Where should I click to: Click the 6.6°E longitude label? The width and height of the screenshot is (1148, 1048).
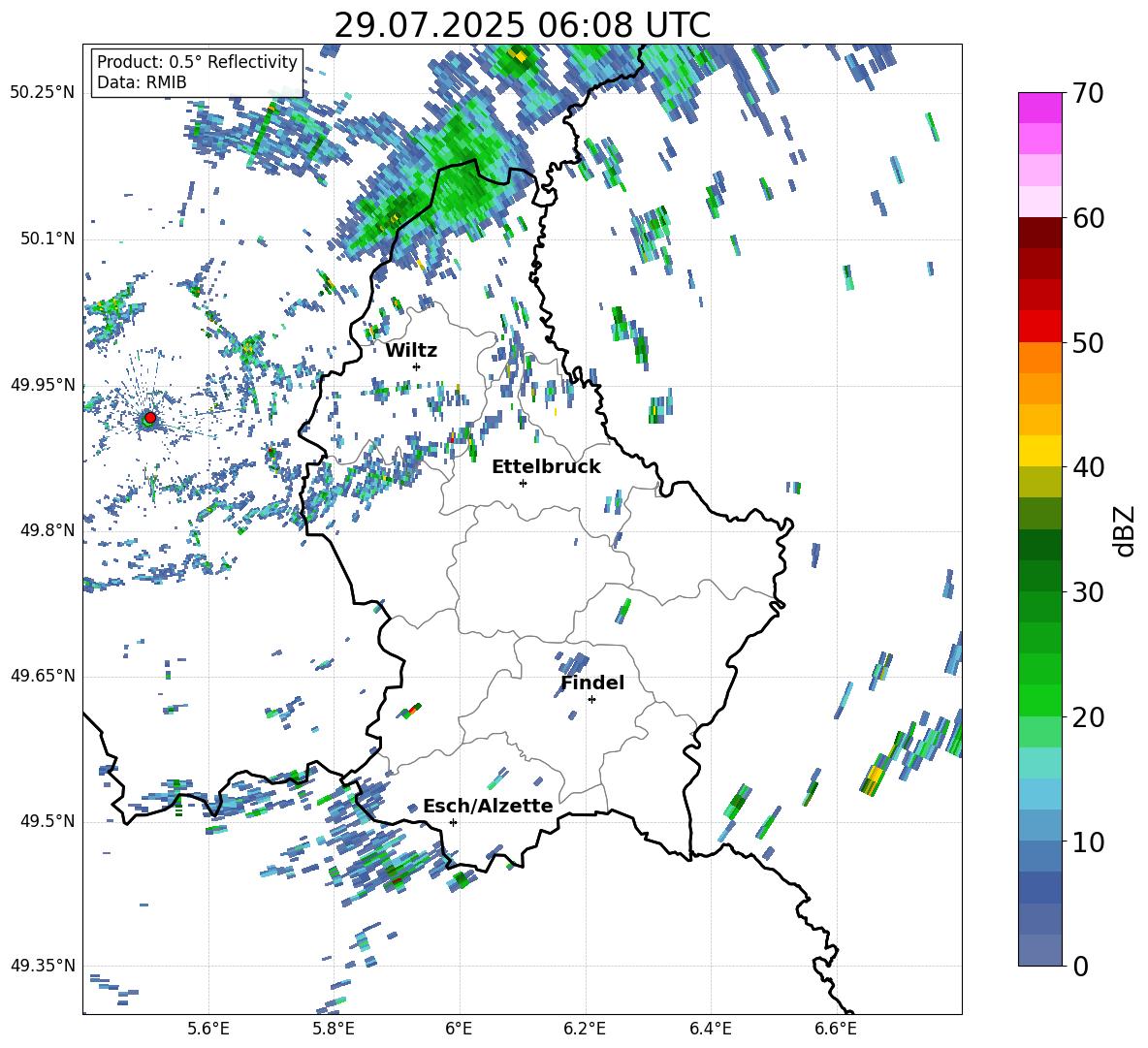pos(836,1029)
